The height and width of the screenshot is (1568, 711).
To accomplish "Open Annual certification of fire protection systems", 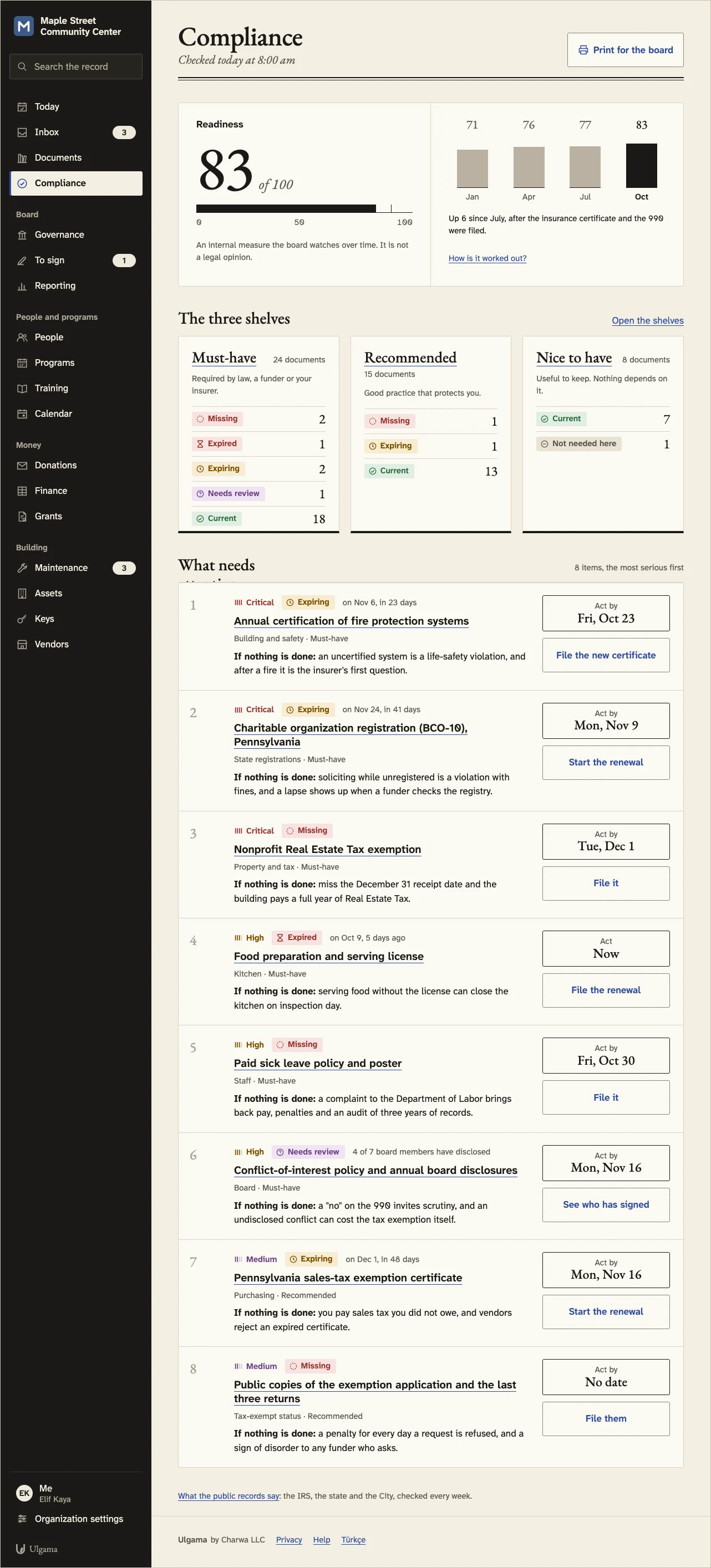I will tap(352, 621).
